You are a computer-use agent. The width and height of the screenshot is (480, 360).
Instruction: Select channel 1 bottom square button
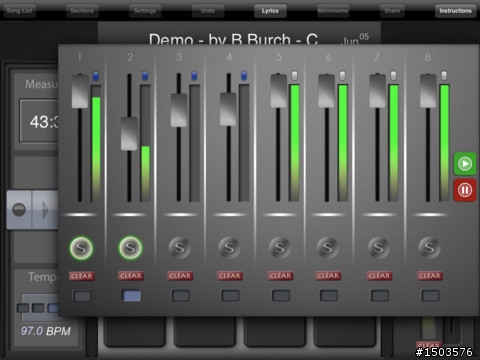coord(82,296)
